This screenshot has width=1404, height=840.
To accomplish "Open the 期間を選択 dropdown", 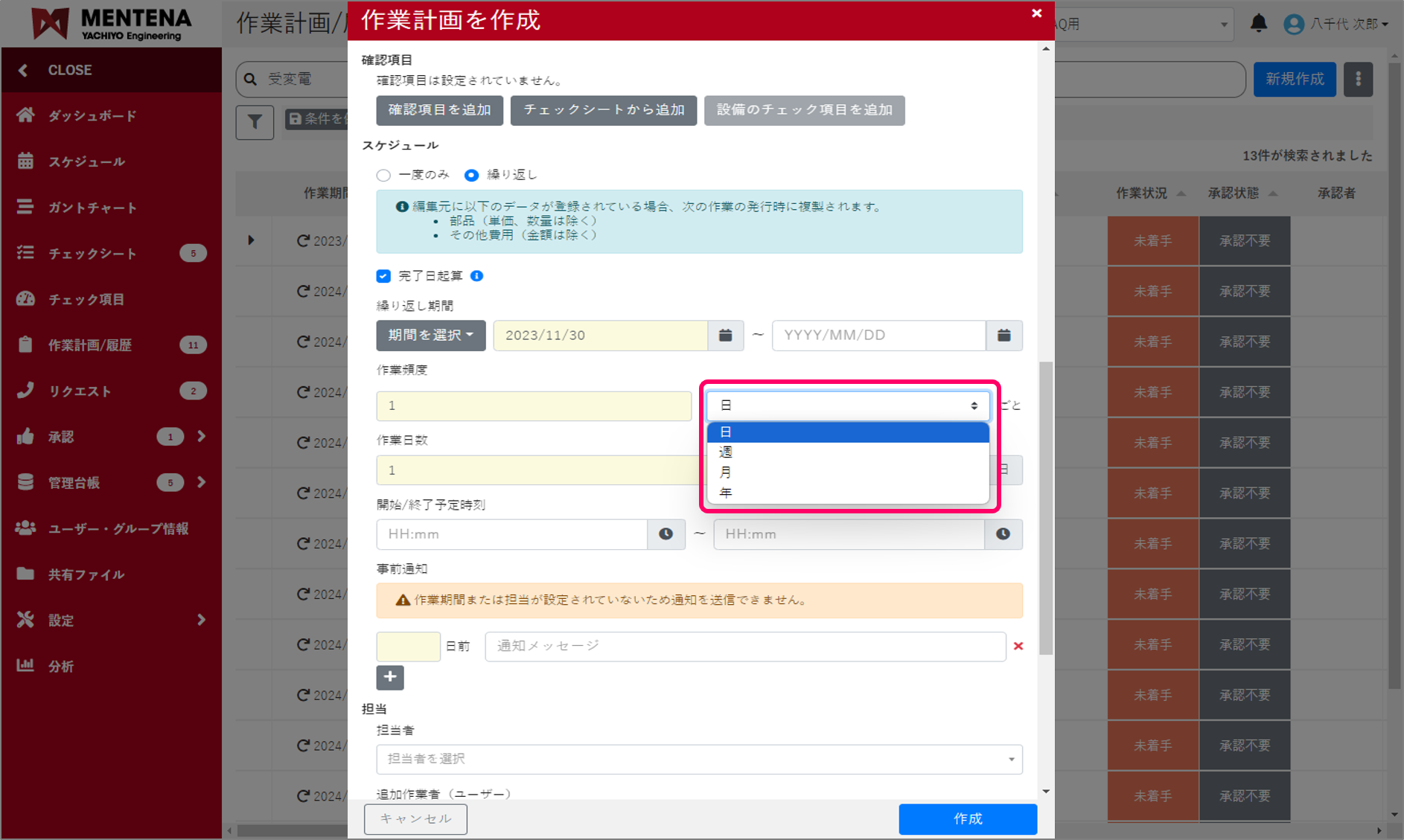I will click(430, 336).
